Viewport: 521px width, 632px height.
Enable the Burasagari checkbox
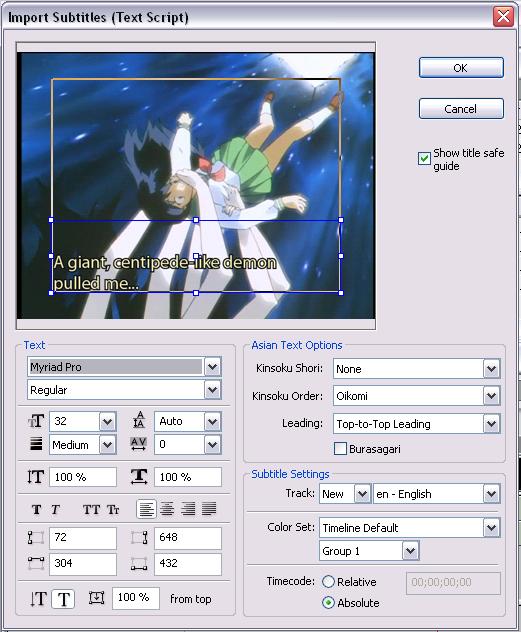pos(340,449)
